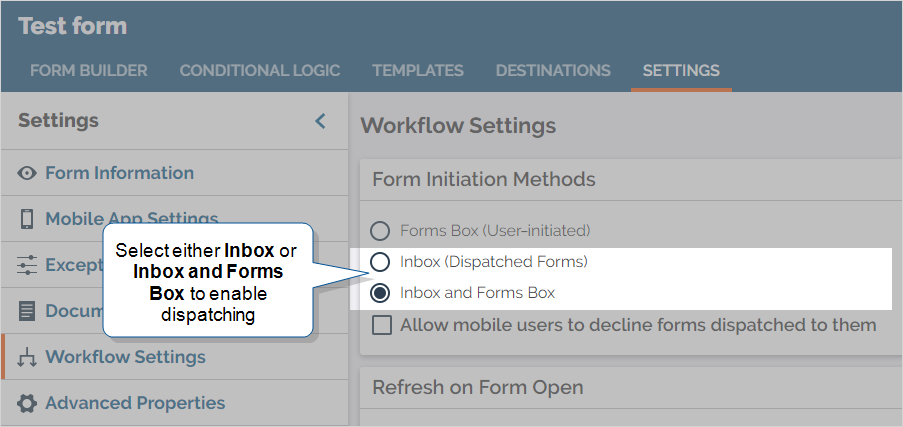Click the phone icon for Mobile App Settings
Screen dimensions: 903x427
click(x=27, y=219)
